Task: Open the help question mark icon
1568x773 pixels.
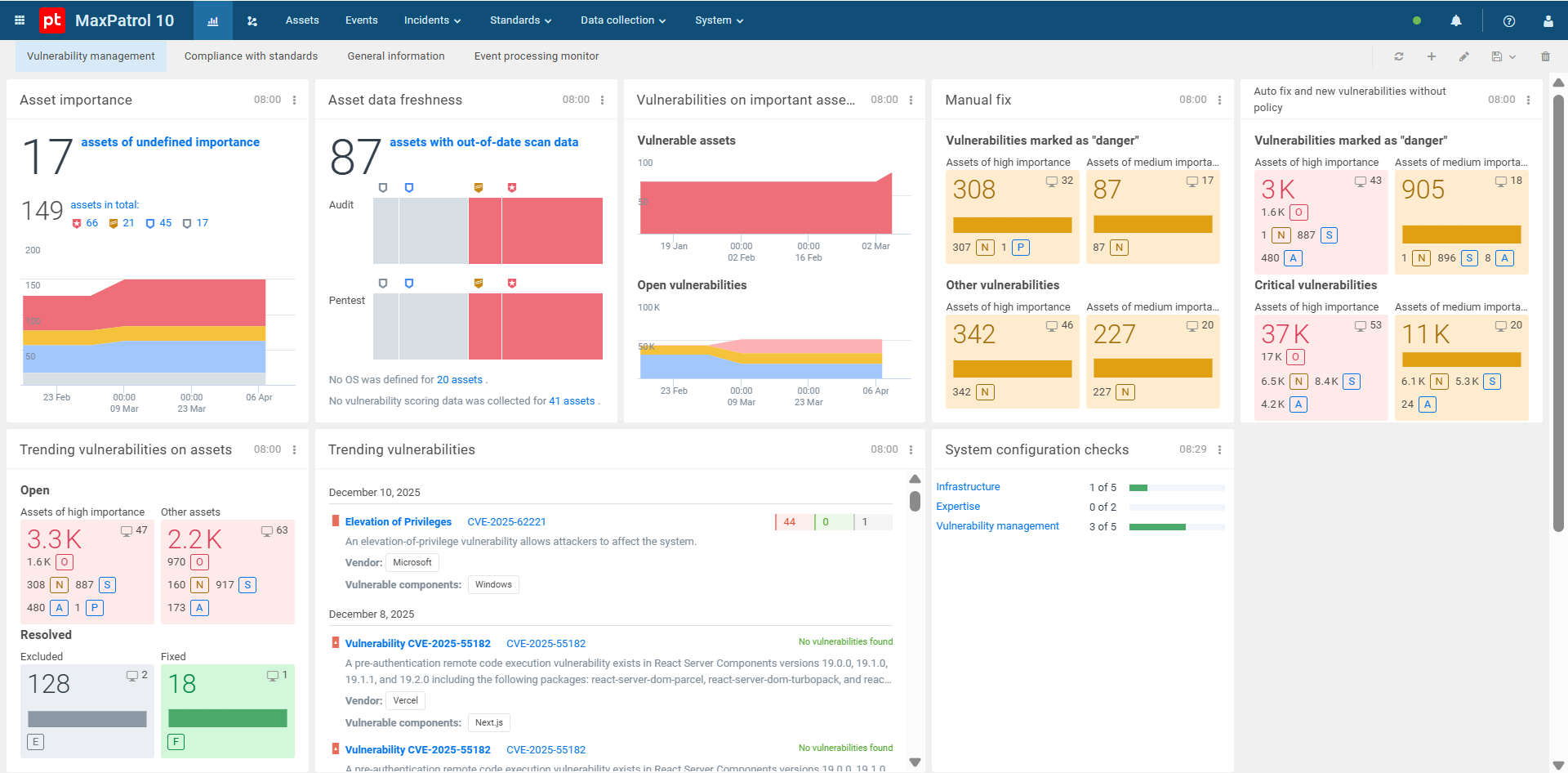Action: 1509,20
